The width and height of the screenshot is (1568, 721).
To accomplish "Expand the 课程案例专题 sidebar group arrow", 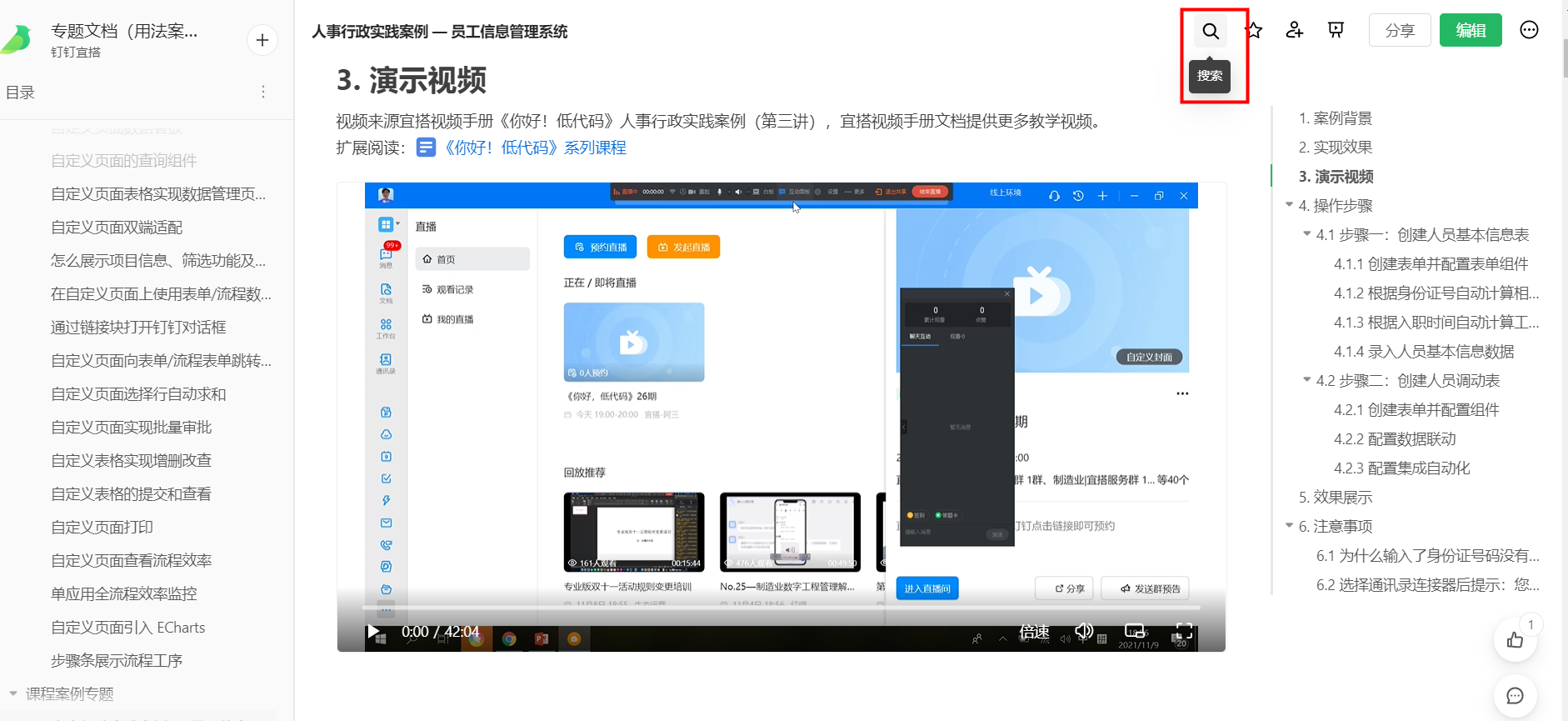I will coord(12,693).
